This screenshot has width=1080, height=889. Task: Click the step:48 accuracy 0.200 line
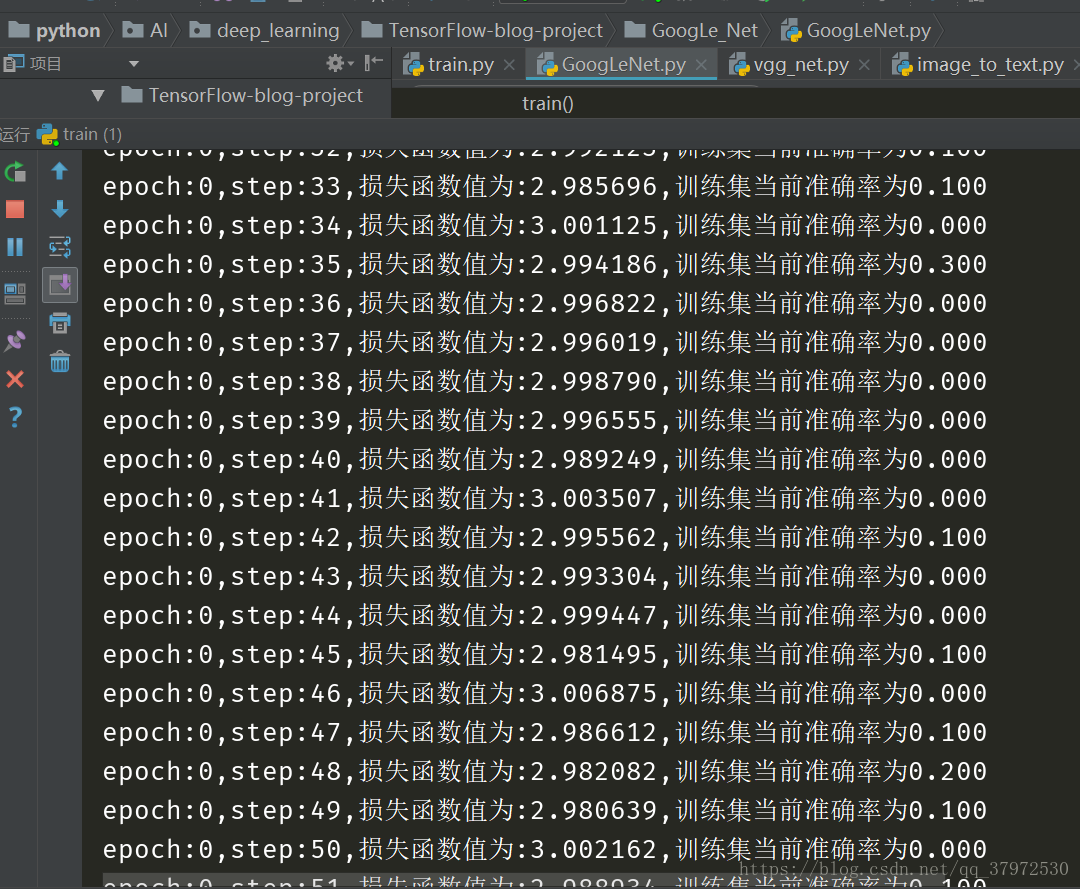pos(545,771)
